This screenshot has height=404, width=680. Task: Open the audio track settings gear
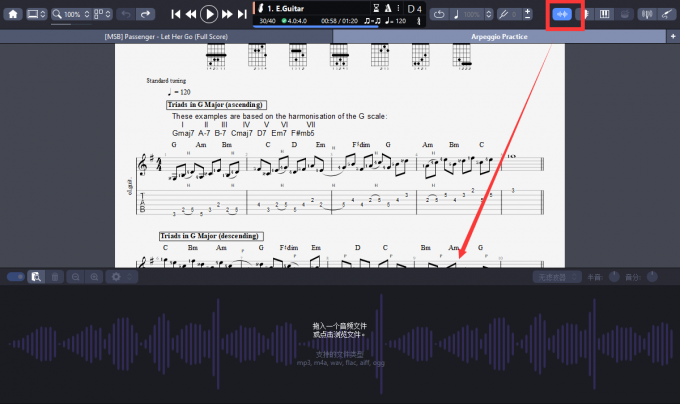click(116, 276)
